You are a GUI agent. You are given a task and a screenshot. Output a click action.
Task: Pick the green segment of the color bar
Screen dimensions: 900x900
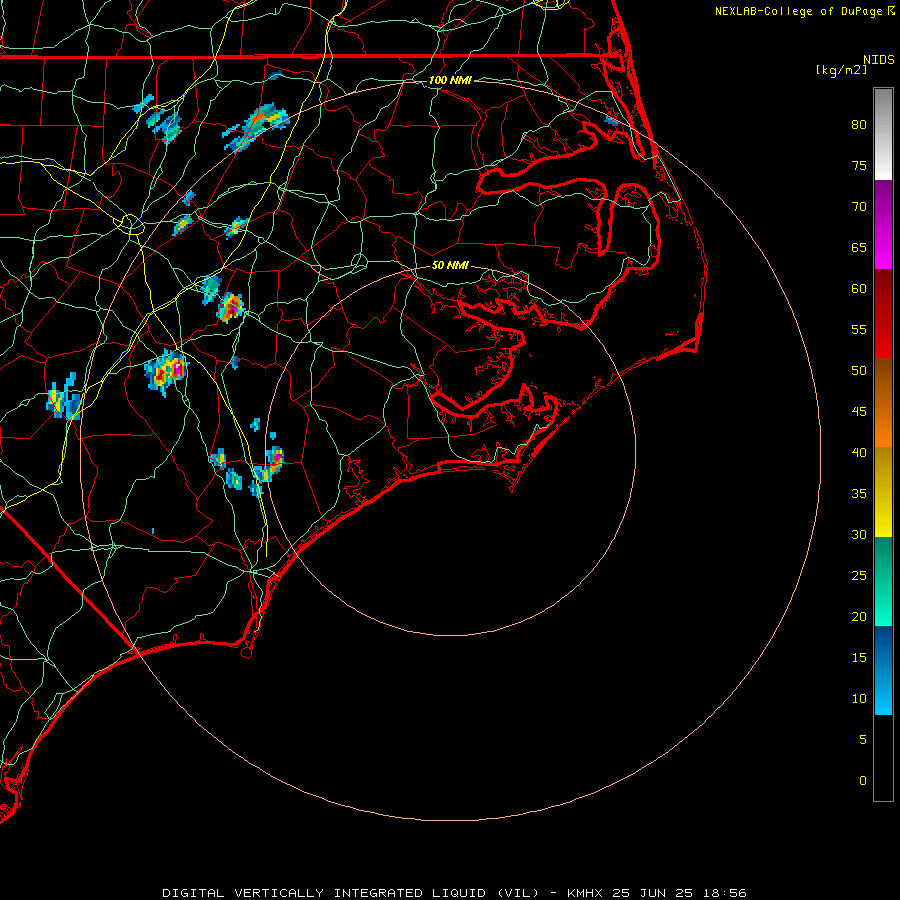[x=883, y=581]
